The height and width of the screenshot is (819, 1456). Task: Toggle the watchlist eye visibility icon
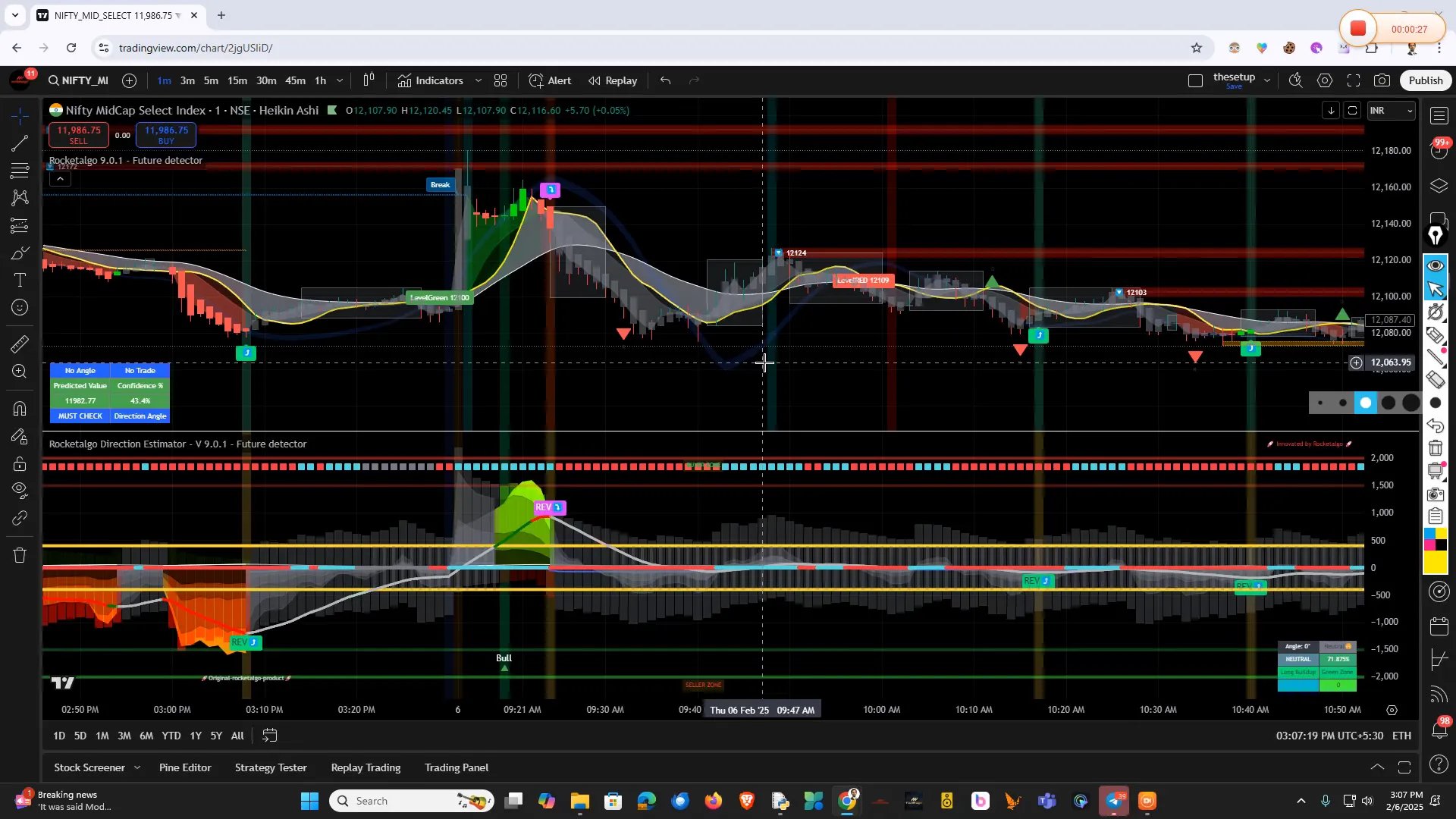pyautogui.click(x=1436, y=265)
